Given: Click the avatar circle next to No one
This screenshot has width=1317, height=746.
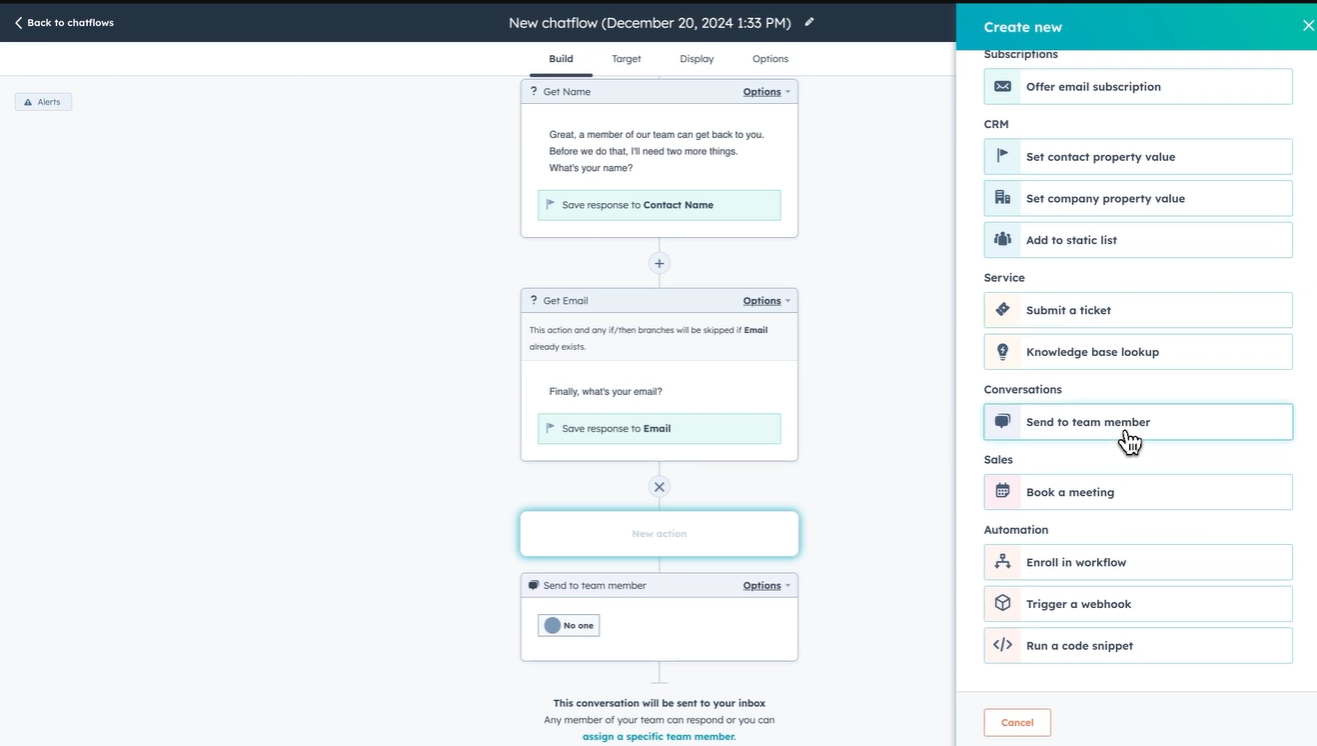Looking at the screenshot, I should (552, 625).
